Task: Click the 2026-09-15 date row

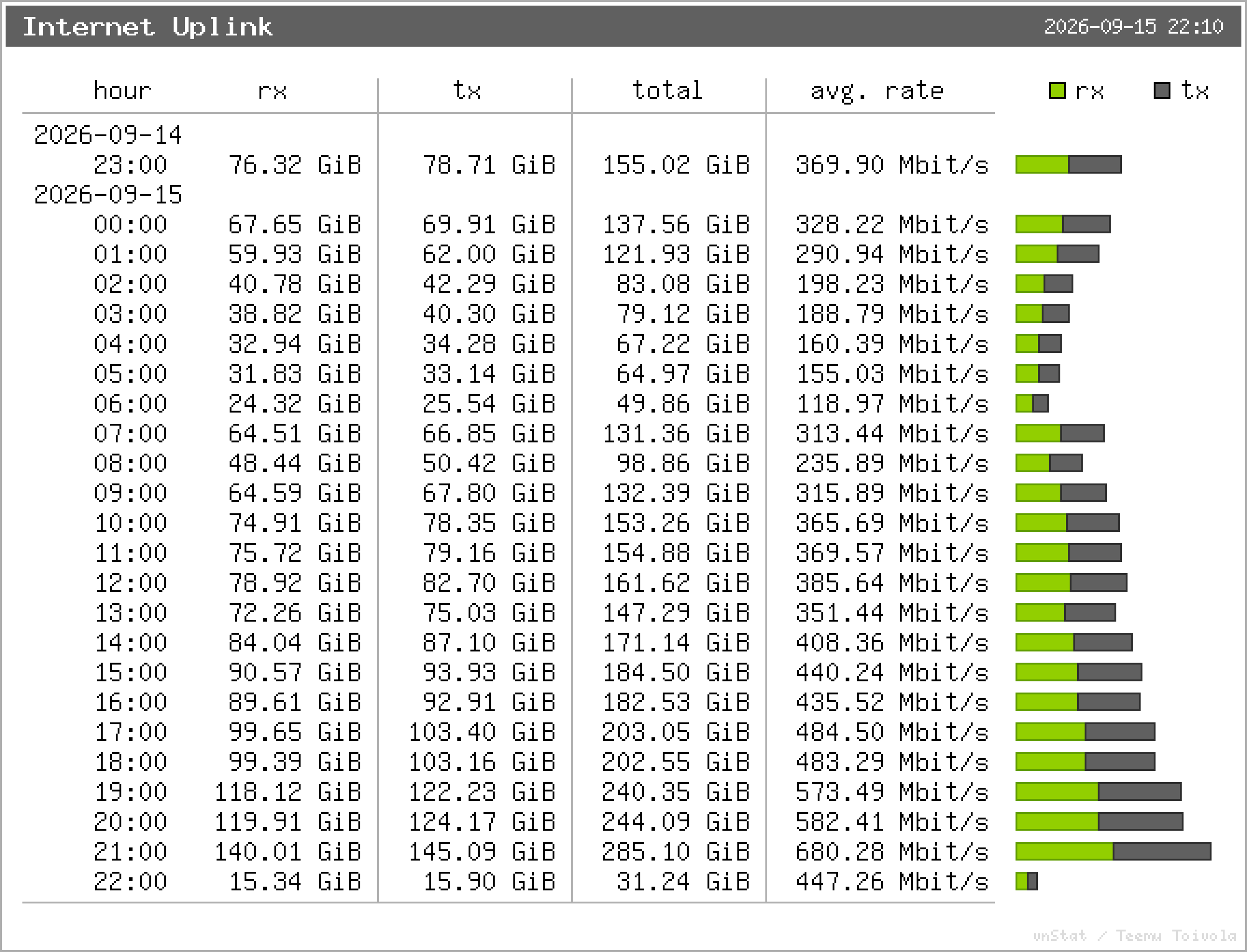Action: pyautogui.click(x=108, y=194)
